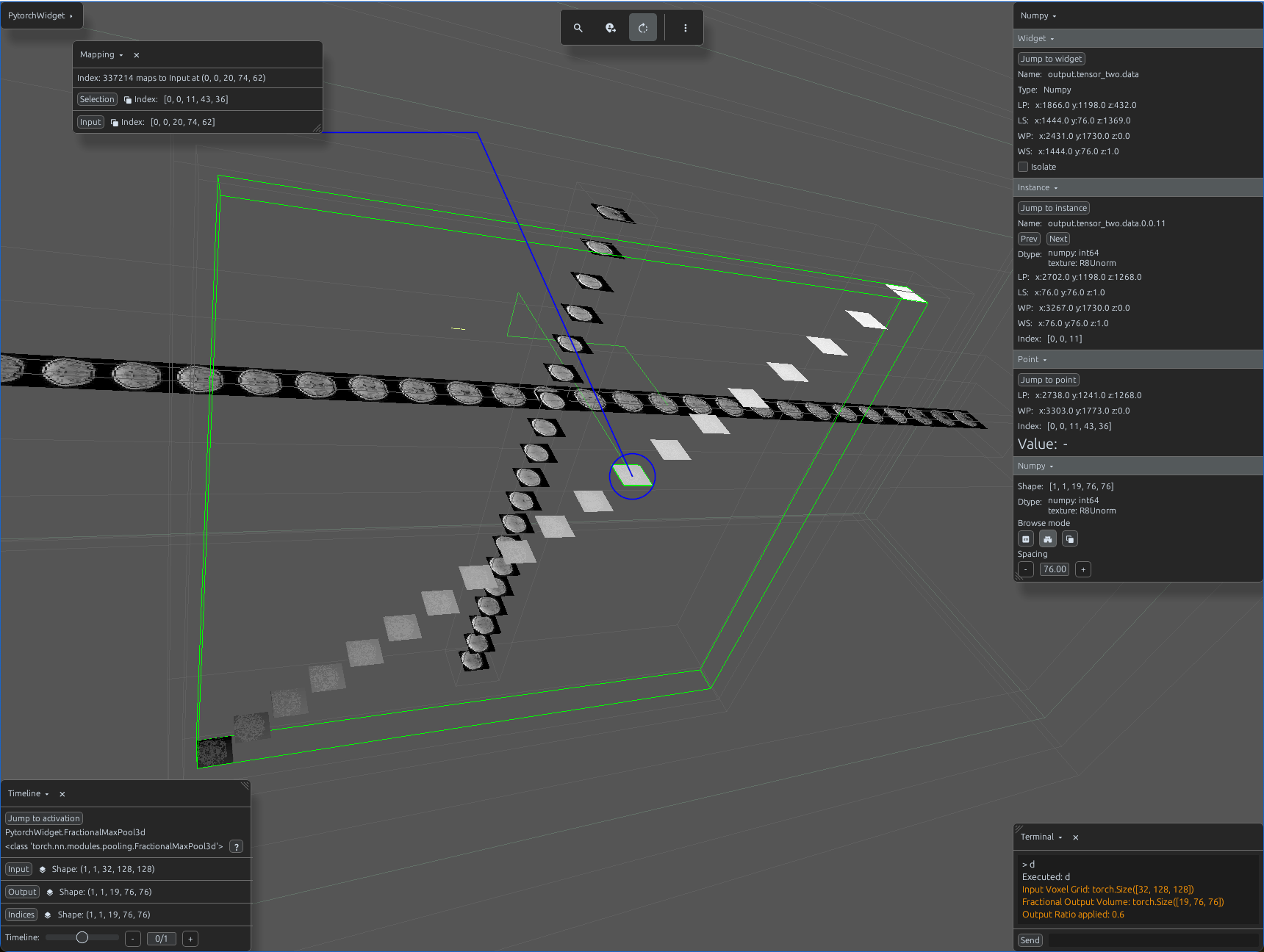Open the PytorchWidget menu
The width and height of the screenshot is (1264, 952).
click(x=41, y=15)
